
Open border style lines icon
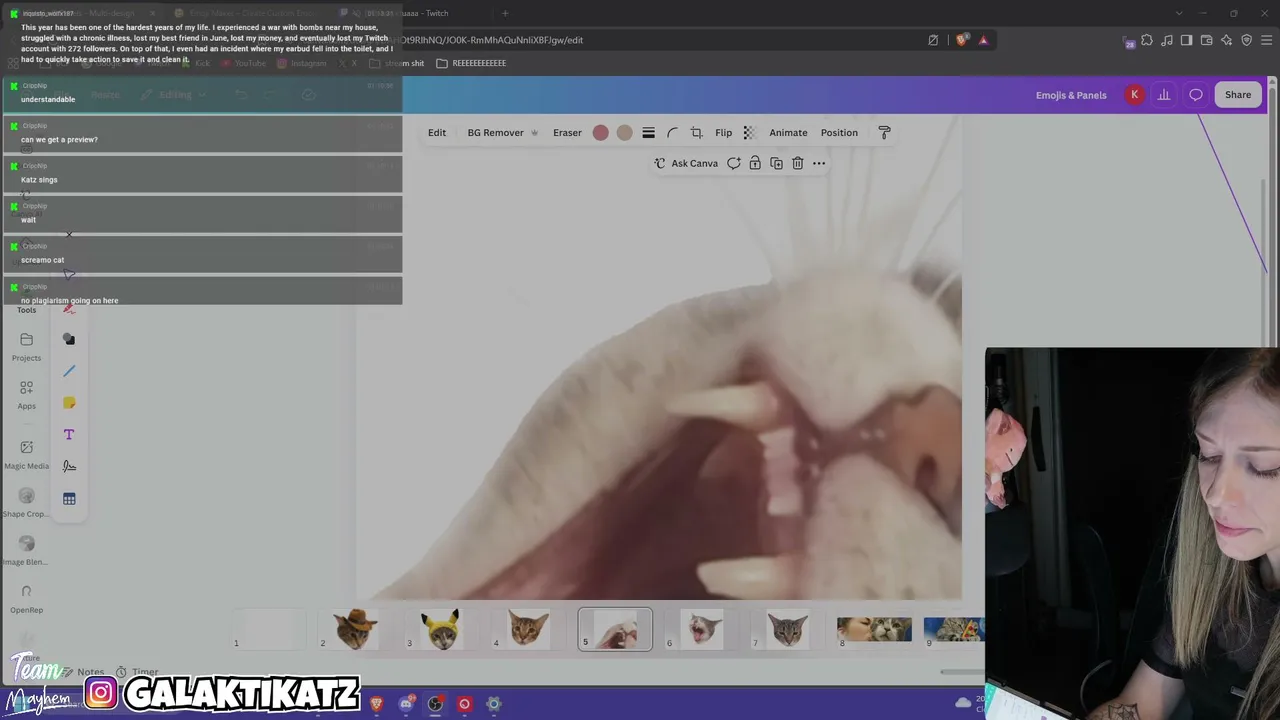coord(648,133)
